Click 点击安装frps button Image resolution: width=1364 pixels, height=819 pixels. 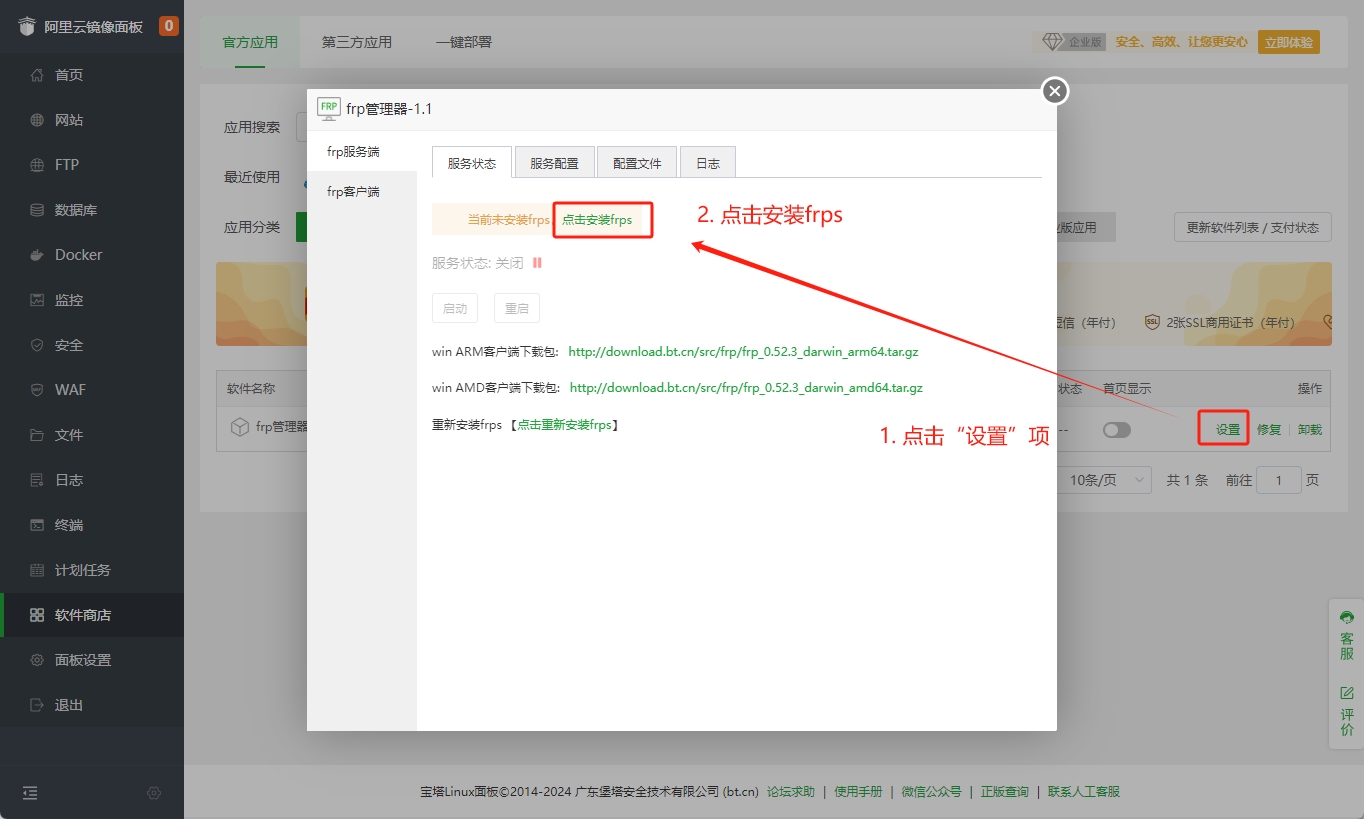tap(597, 220)
